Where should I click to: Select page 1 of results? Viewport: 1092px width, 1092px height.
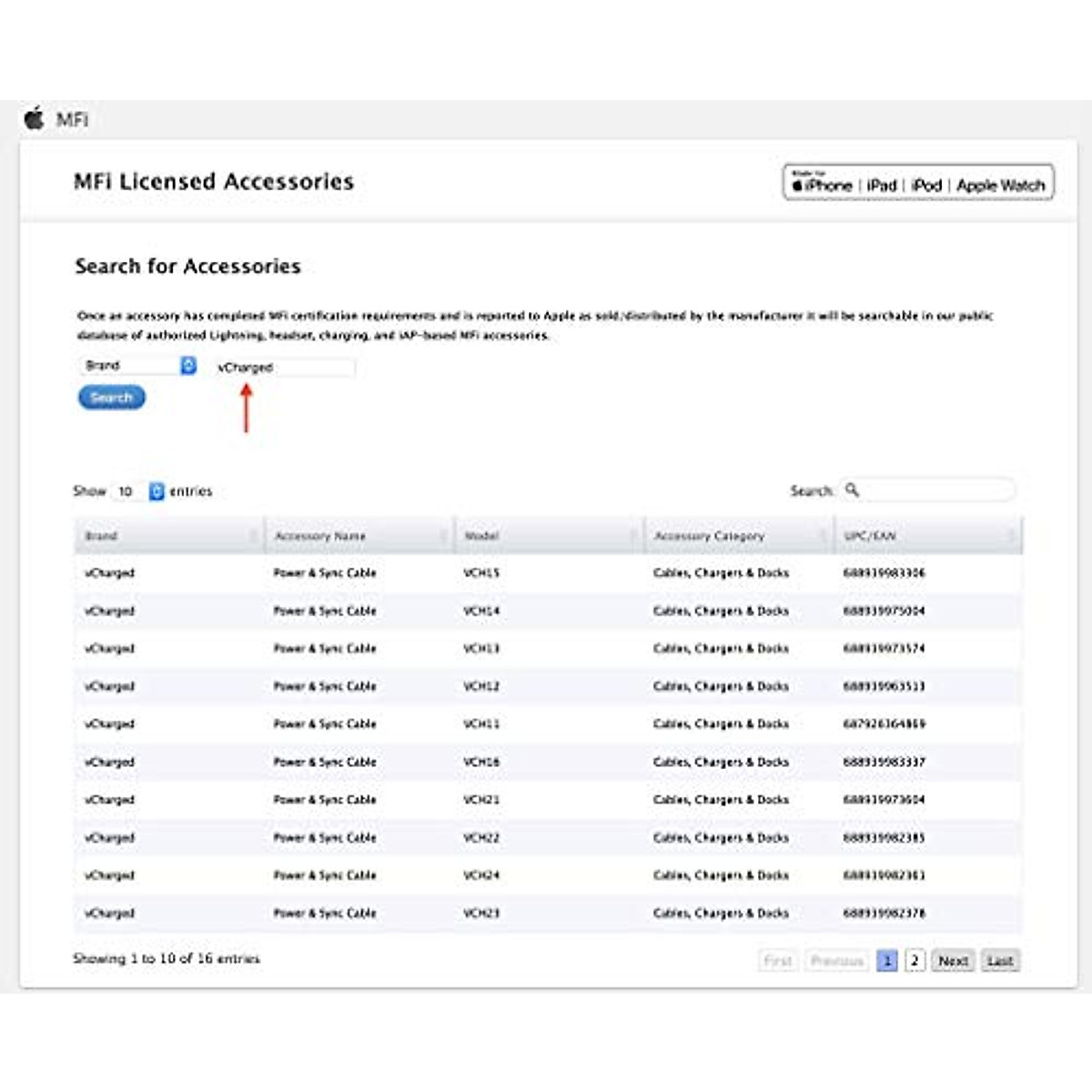887,961
